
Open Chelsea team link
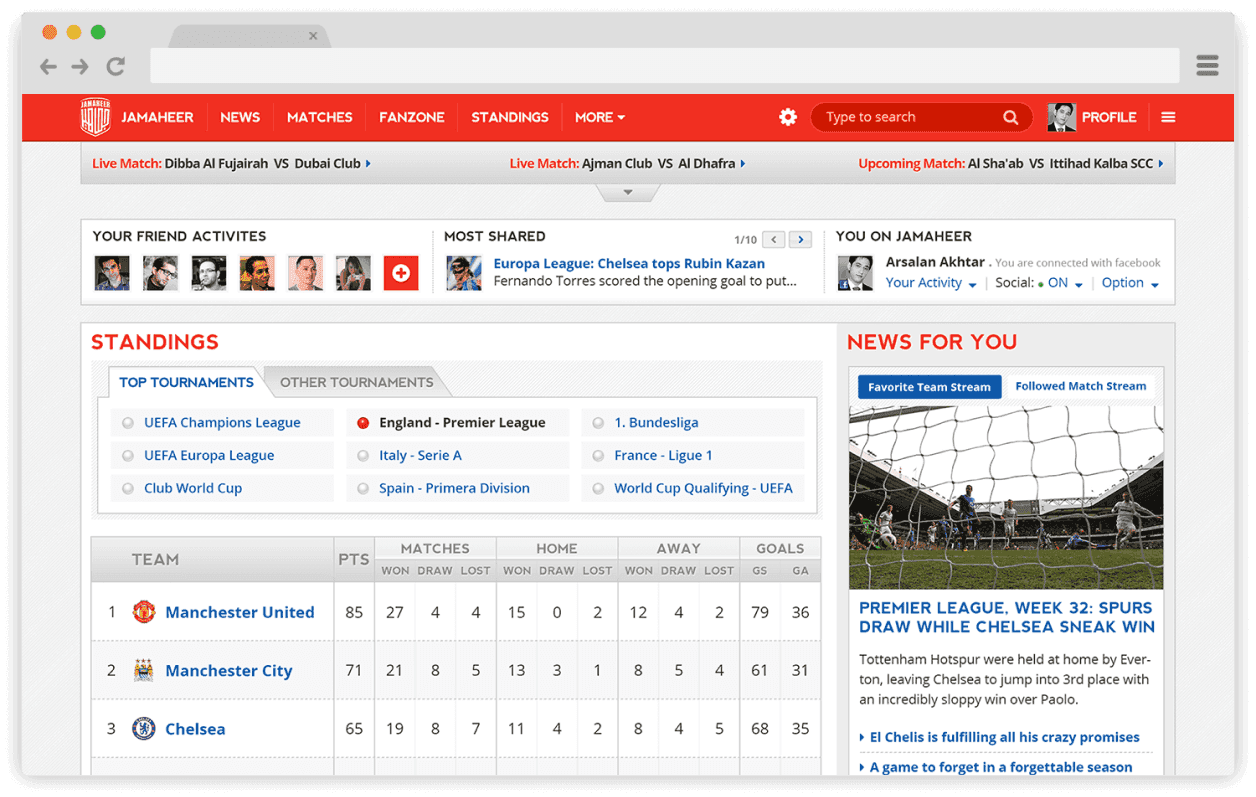[x=195, y=728]
